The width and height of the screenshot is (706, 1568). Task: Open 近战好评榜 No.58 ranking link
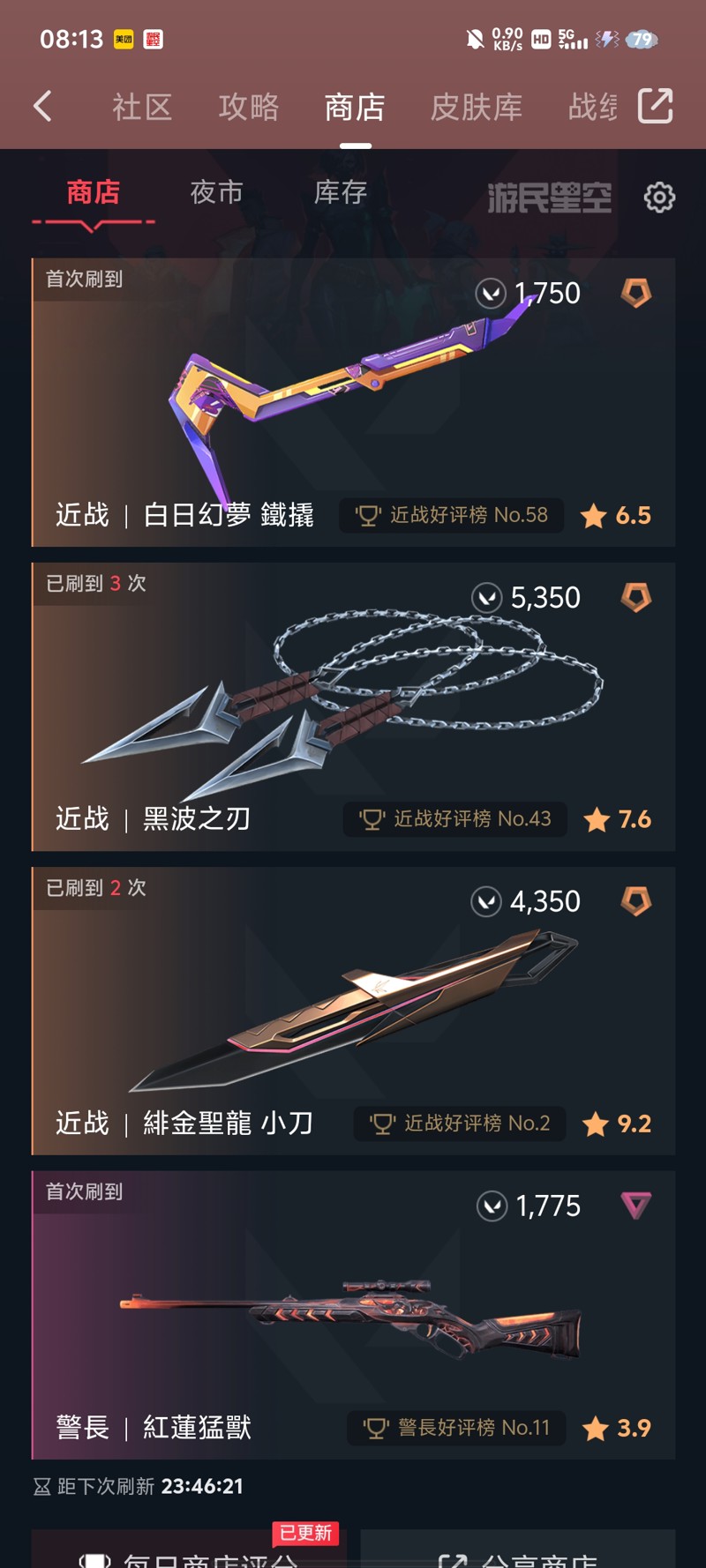[451, 515]
